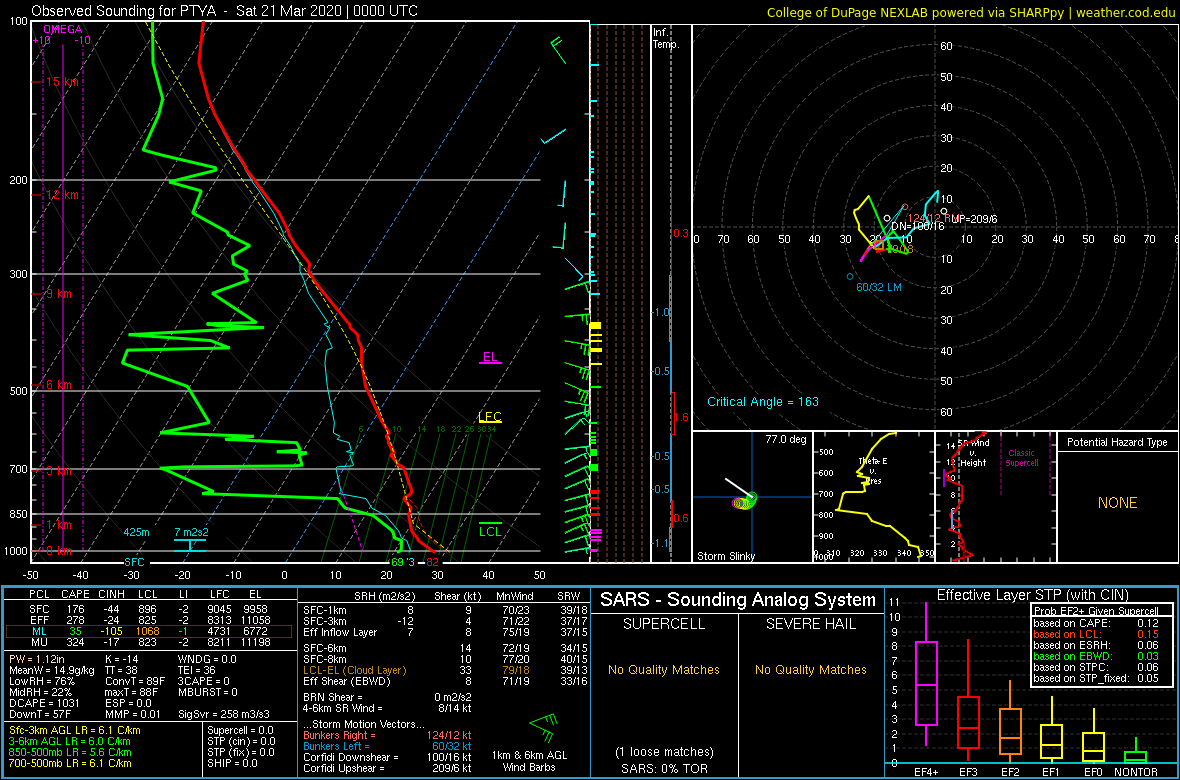Click the 'MeanW = 14.9g/kg' value
1180x780 pixels.
[53, 669]
